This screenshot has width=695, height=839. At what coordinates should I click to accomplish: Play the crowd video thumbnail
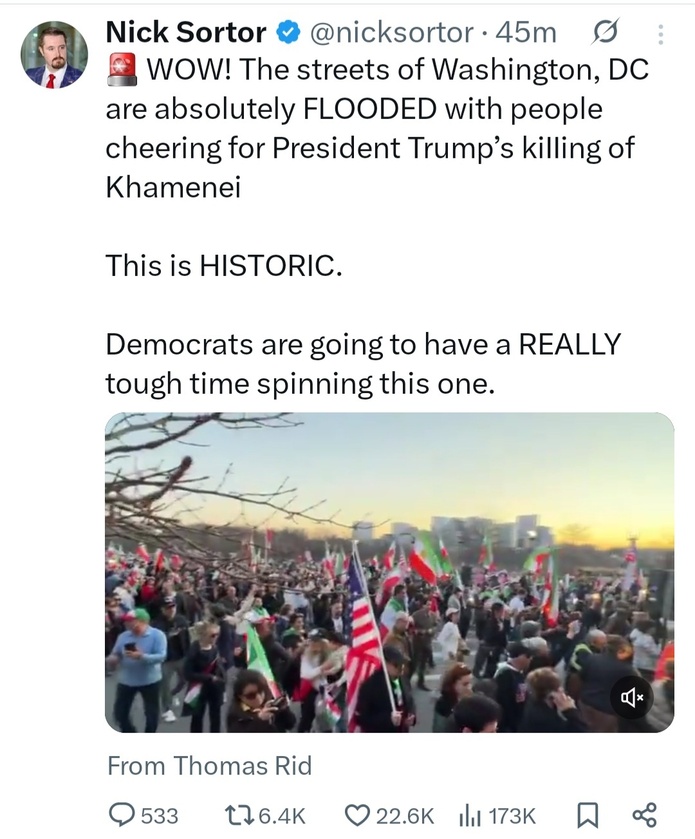[x=389, y=572]
